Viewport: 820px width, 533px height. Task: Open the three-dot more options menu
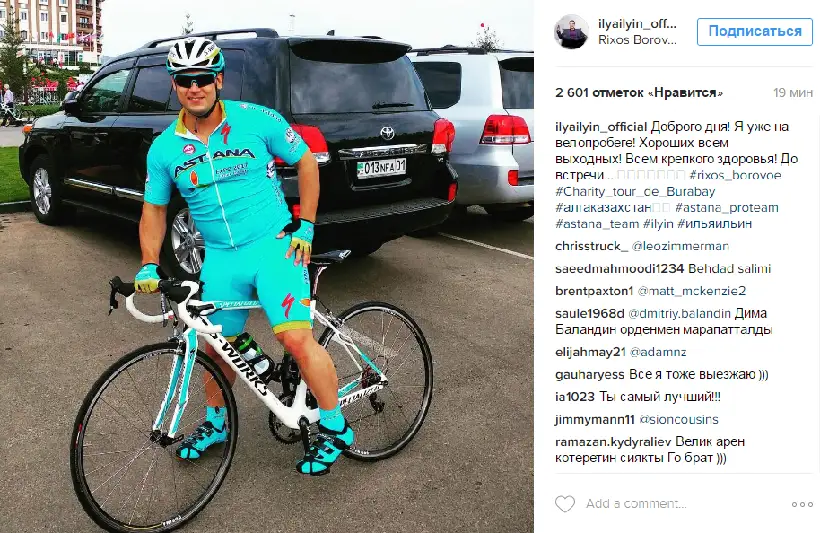click(x=802, y=504)
